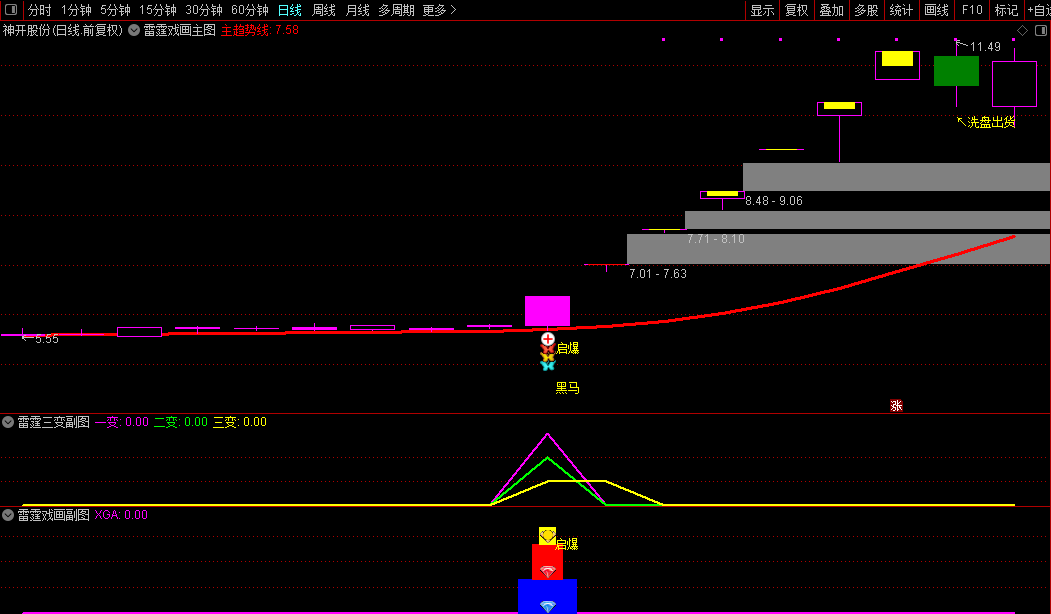Open F10 company info

pos(972,10)
